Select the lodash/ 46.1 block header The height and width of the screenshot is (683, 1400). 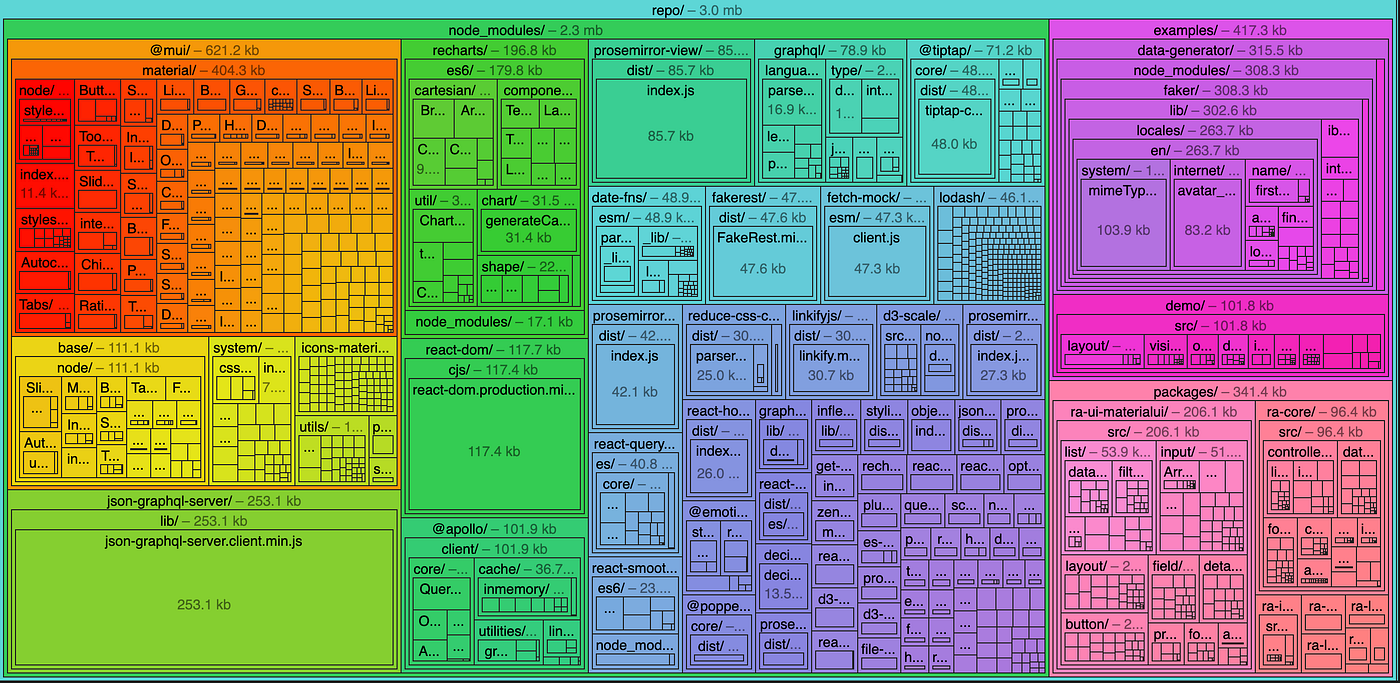pos(990,198)
